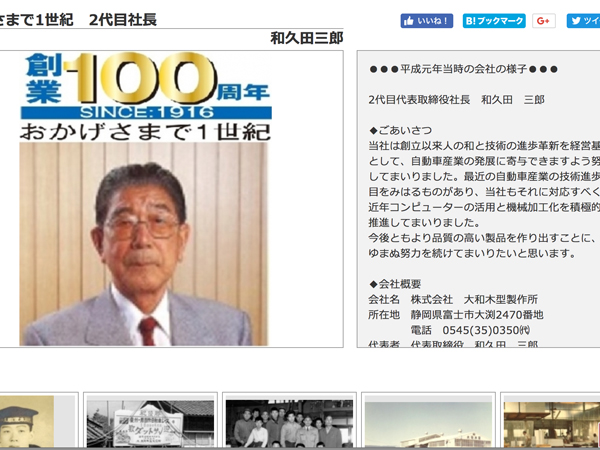
Task: Click the 推進してまいりました。 text line
Action: [x=424, y=222]
